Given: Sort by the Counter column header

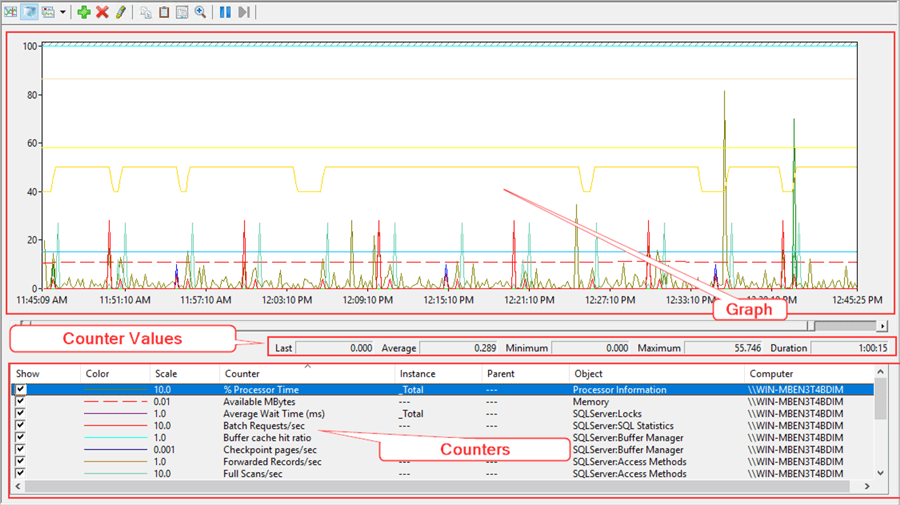Looking at the screenshot, I should pos(307,374).
